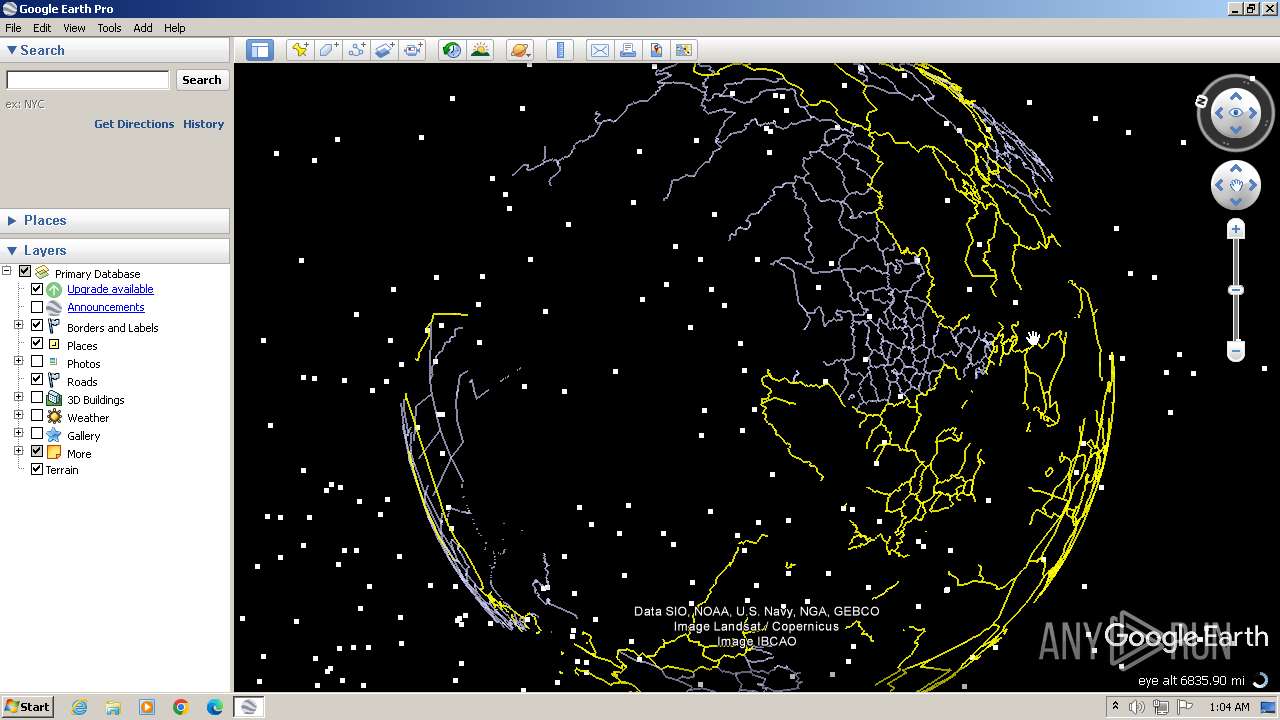Record a tour with the camera icon
This screenshot has height=720, width=1280.
[x=413, y=50]
